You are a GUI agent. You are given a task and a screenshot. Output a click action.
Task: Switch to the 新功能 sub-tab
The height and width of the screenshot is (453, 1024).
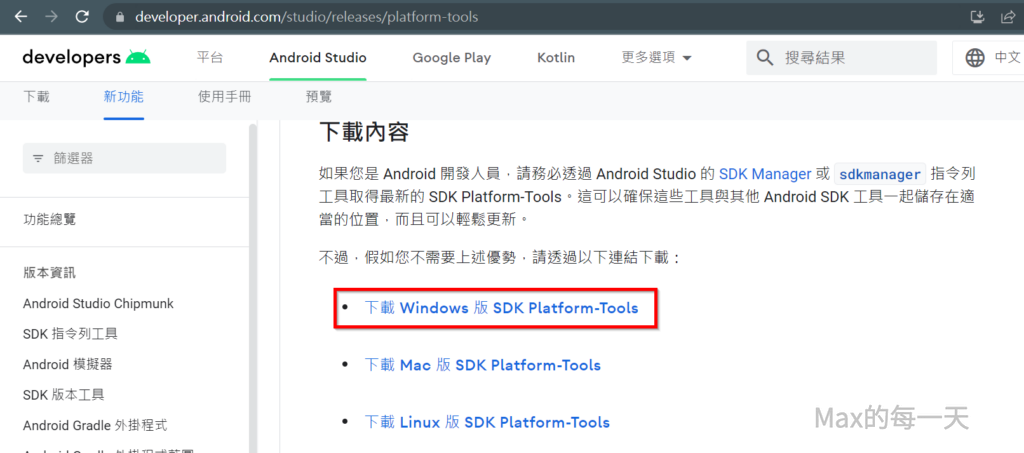pyautogui.click(x=123, y=97)
